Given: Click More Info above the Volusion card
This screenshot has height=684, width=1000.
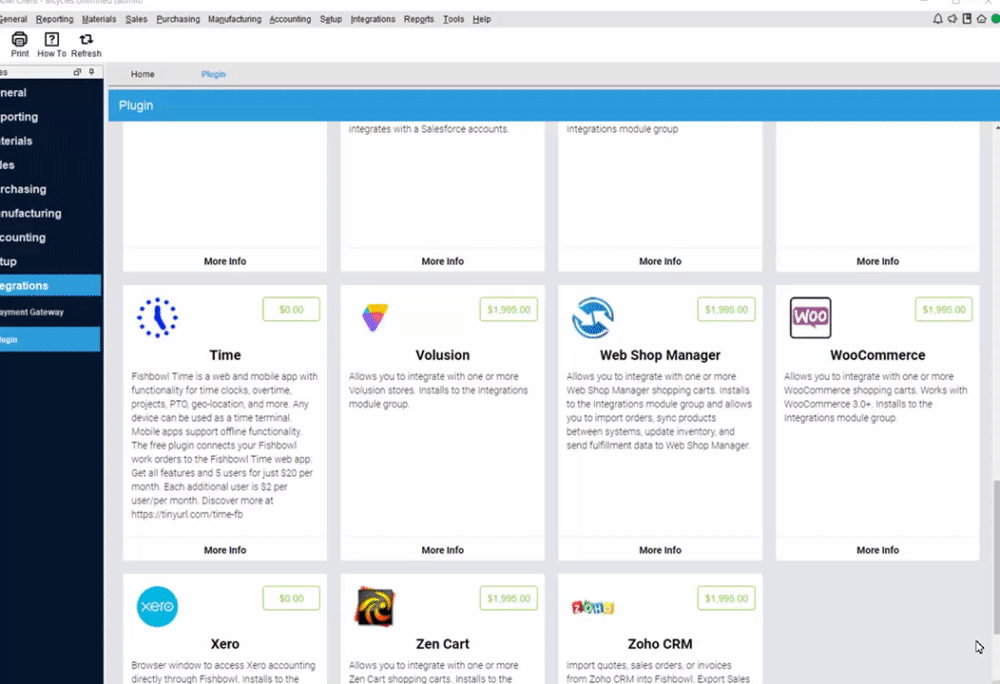Looking at the screenshot, I should (443, 261).
